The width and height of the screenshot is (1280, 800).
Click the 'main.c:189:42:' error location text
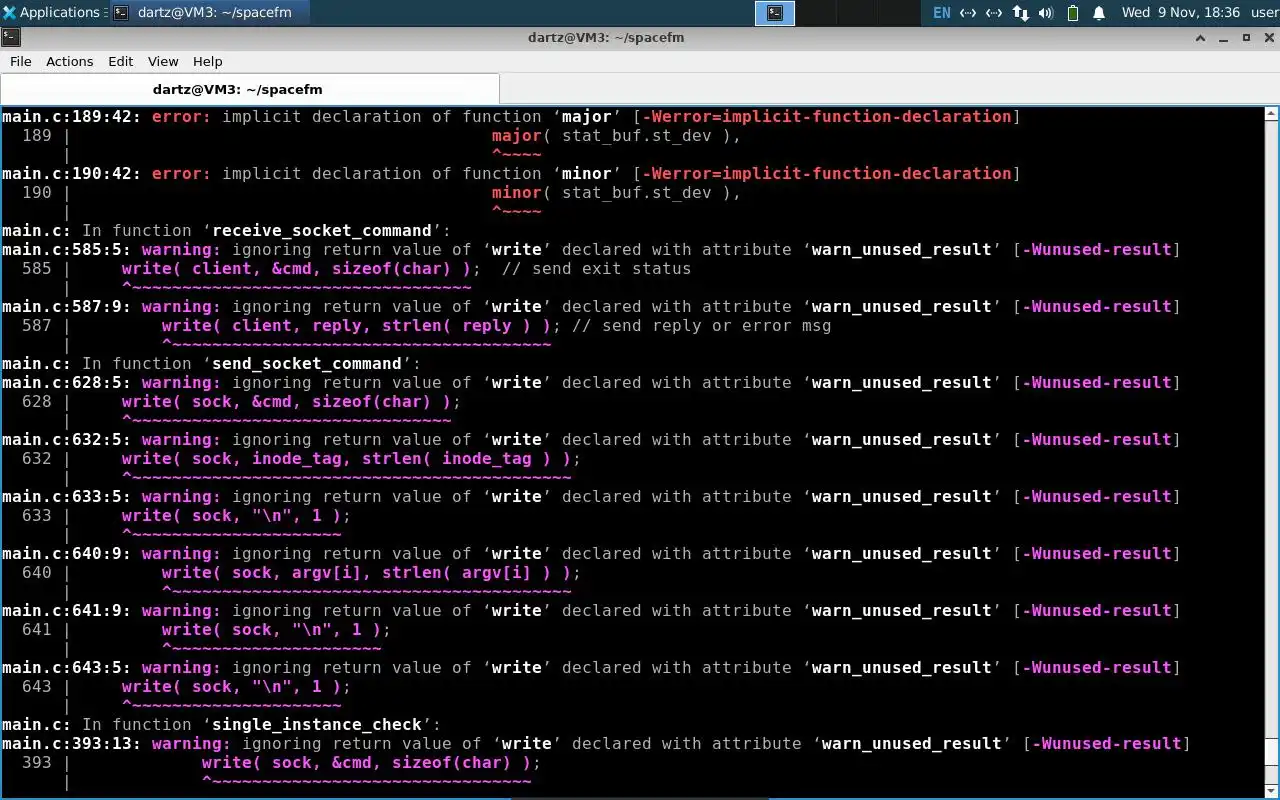pyautogui.click(x=72, y=117)
